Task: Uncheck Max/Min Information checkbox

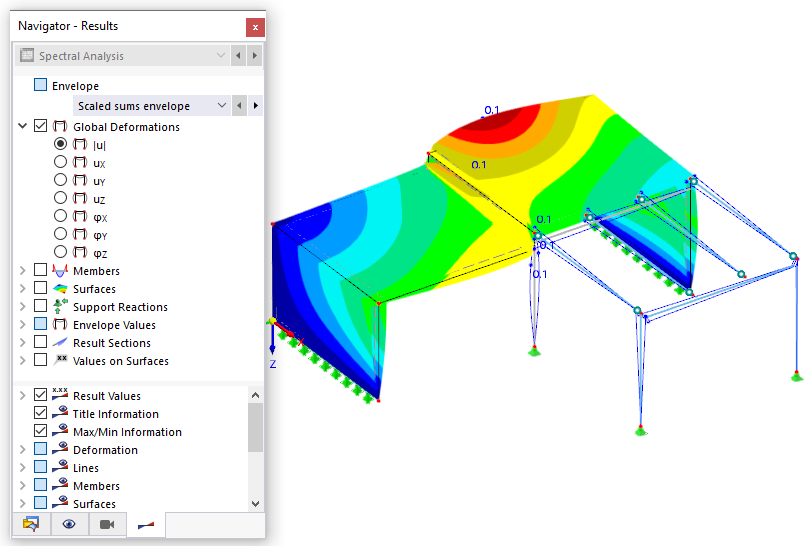Action: point(40,431)
